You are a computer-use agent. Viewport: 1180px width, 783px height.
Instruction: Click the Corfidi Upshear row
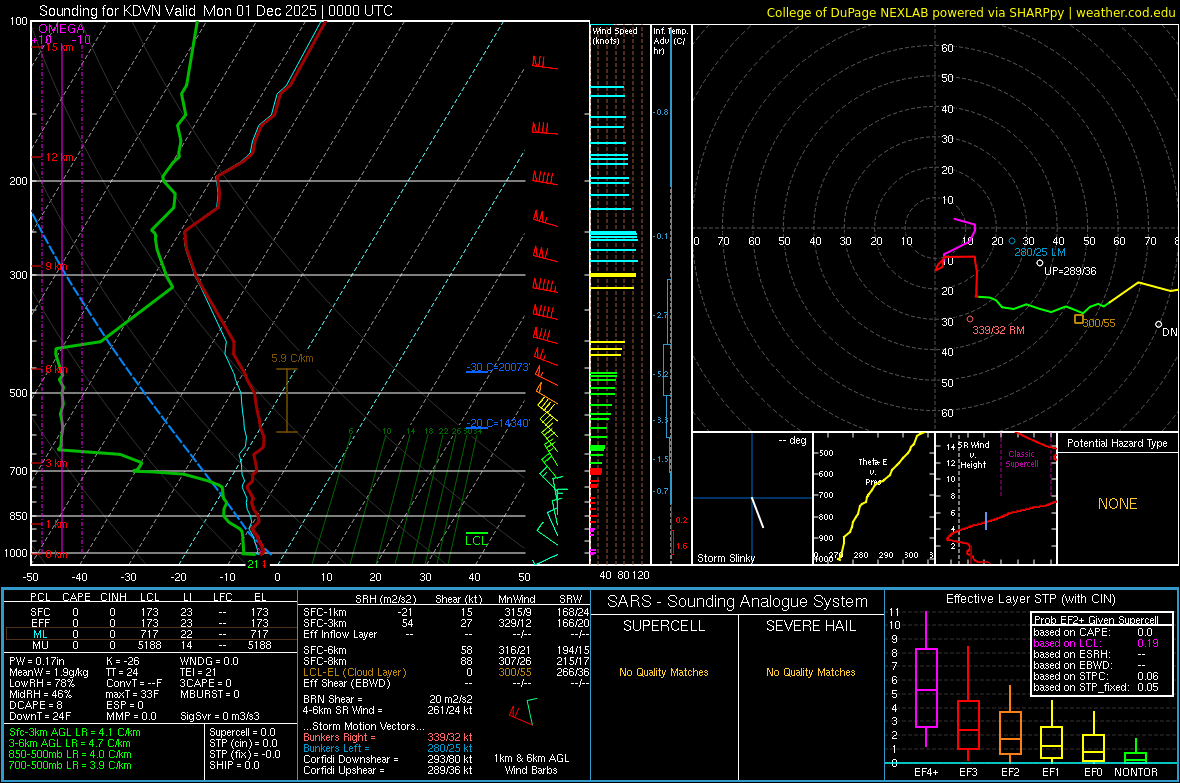[x=388, y=770]
